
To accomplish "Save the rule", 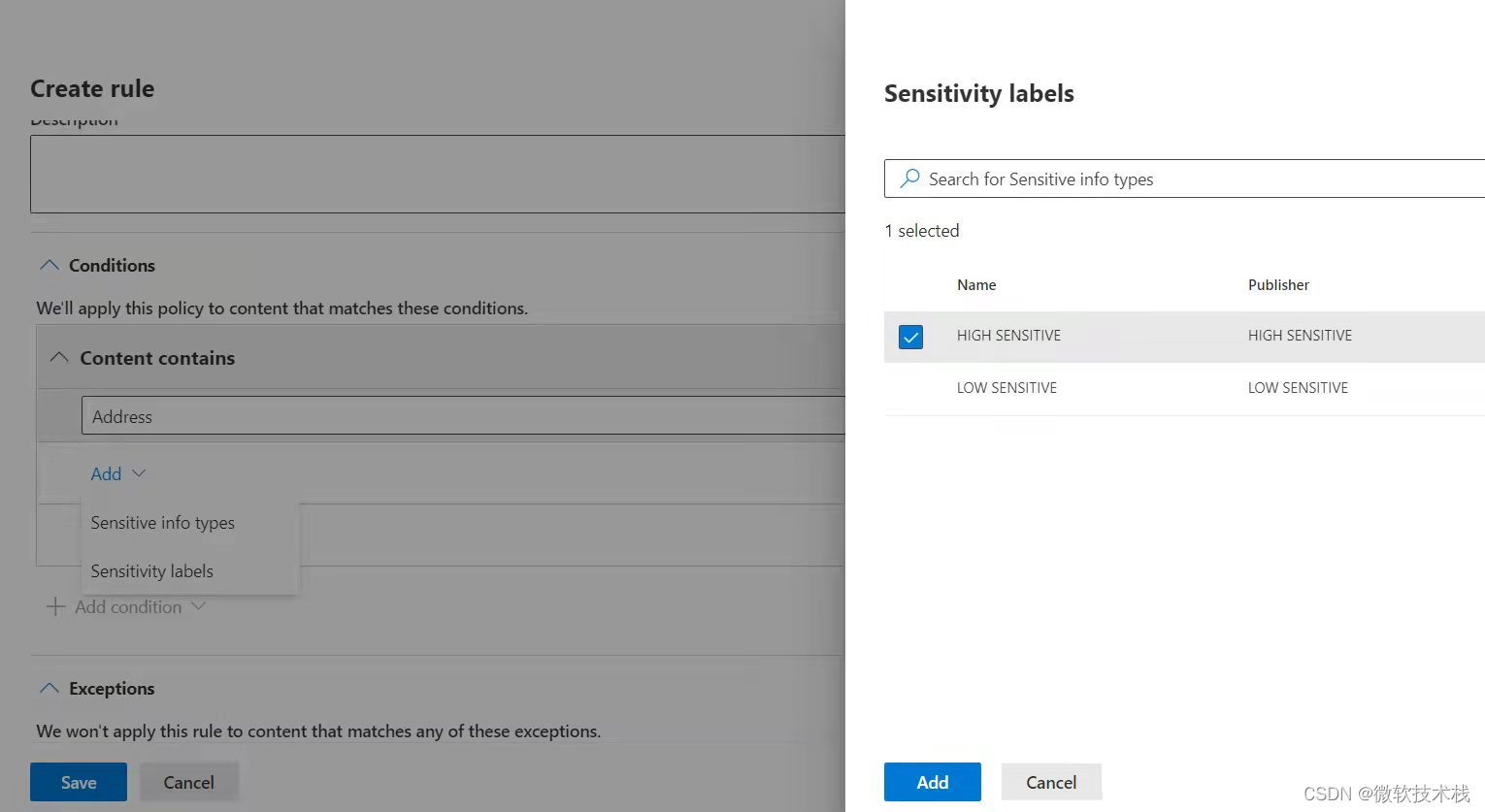I will [x=79, y=782].
